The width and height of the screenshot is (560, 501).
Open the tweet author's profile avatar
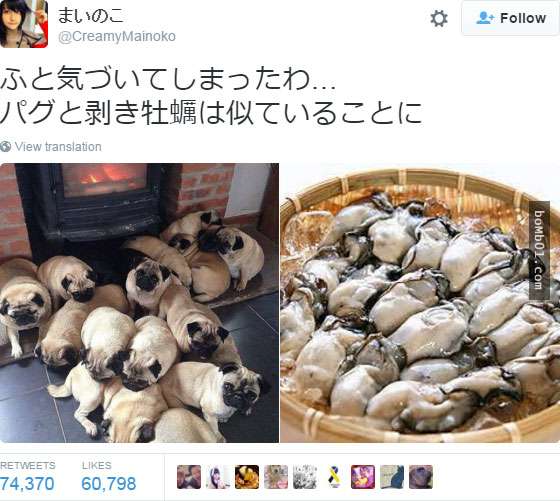[24, 24]
